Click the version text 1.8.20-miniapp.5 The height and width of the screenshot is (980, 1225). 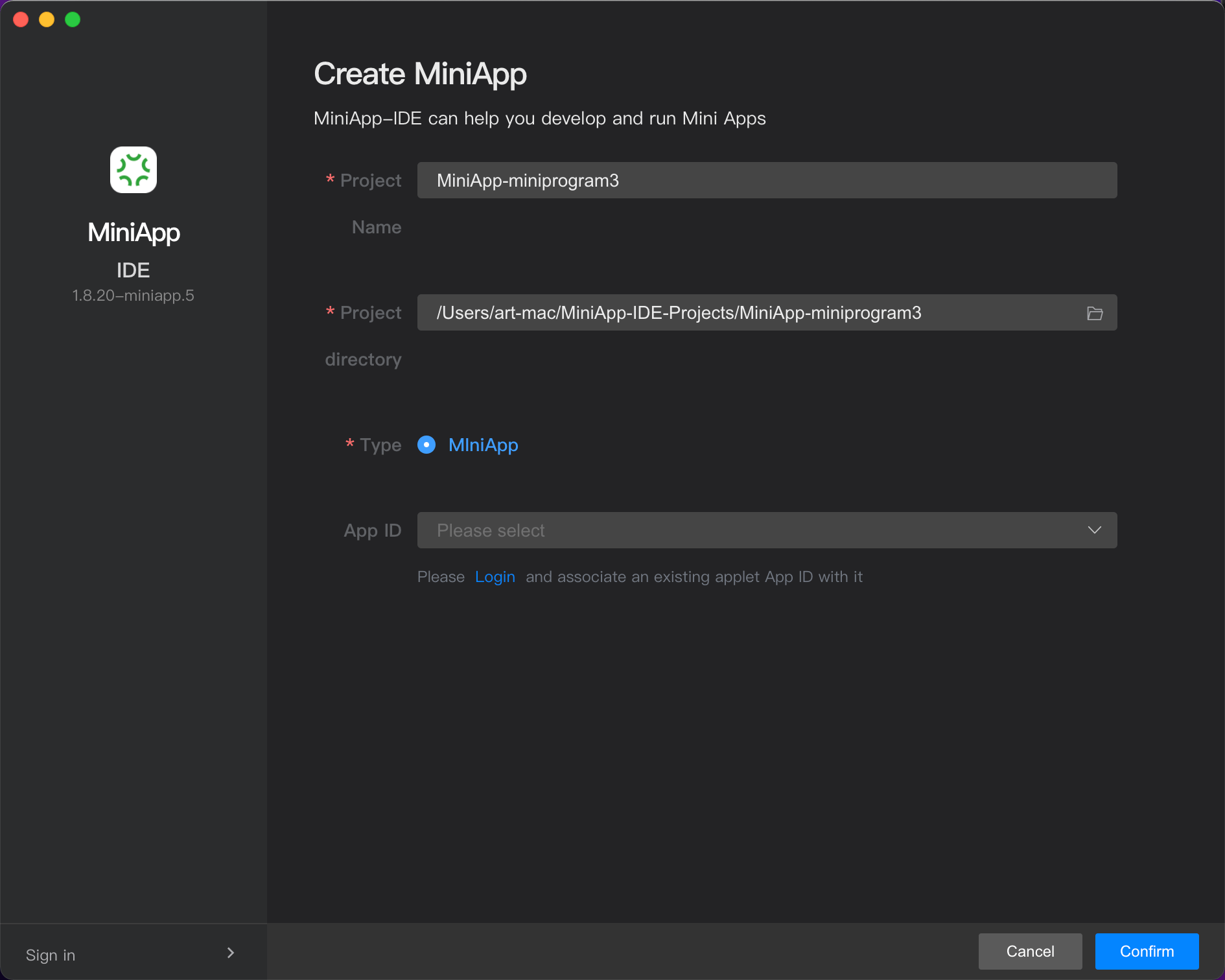point(133,296)
